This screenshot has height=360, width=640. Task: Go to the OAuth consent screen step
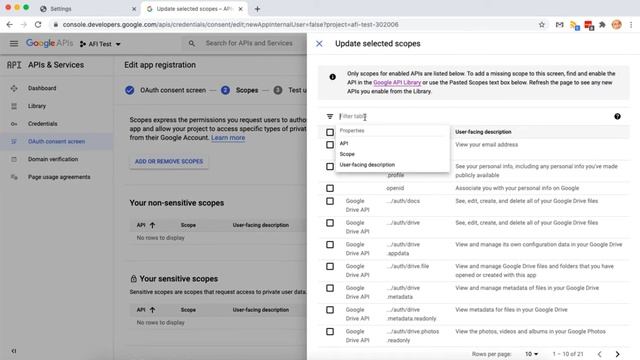click(165, 90)
